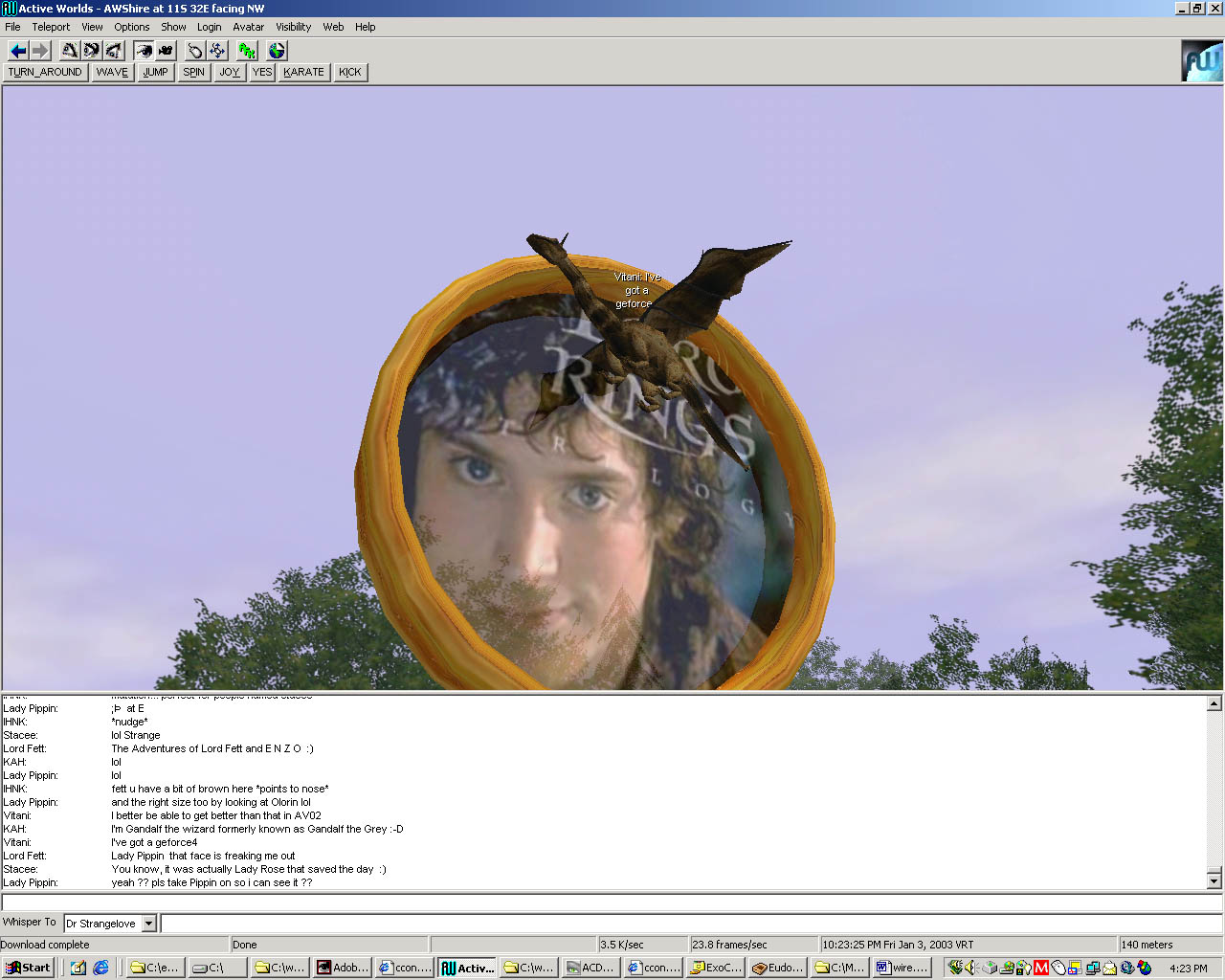Toggle first person eye view

(x=144, y=51)
